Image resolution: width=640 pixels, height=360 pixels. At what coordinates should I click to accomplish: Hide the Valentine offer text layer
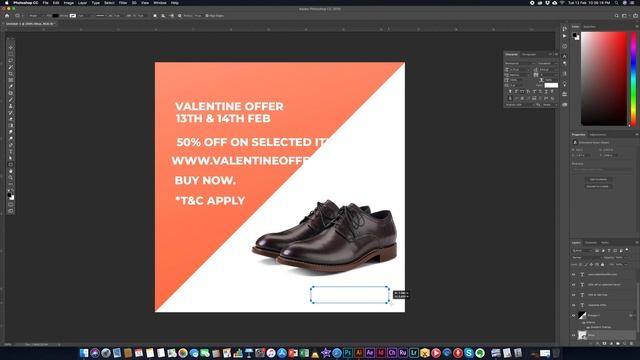pyautogui.click(x=573, y=305)
